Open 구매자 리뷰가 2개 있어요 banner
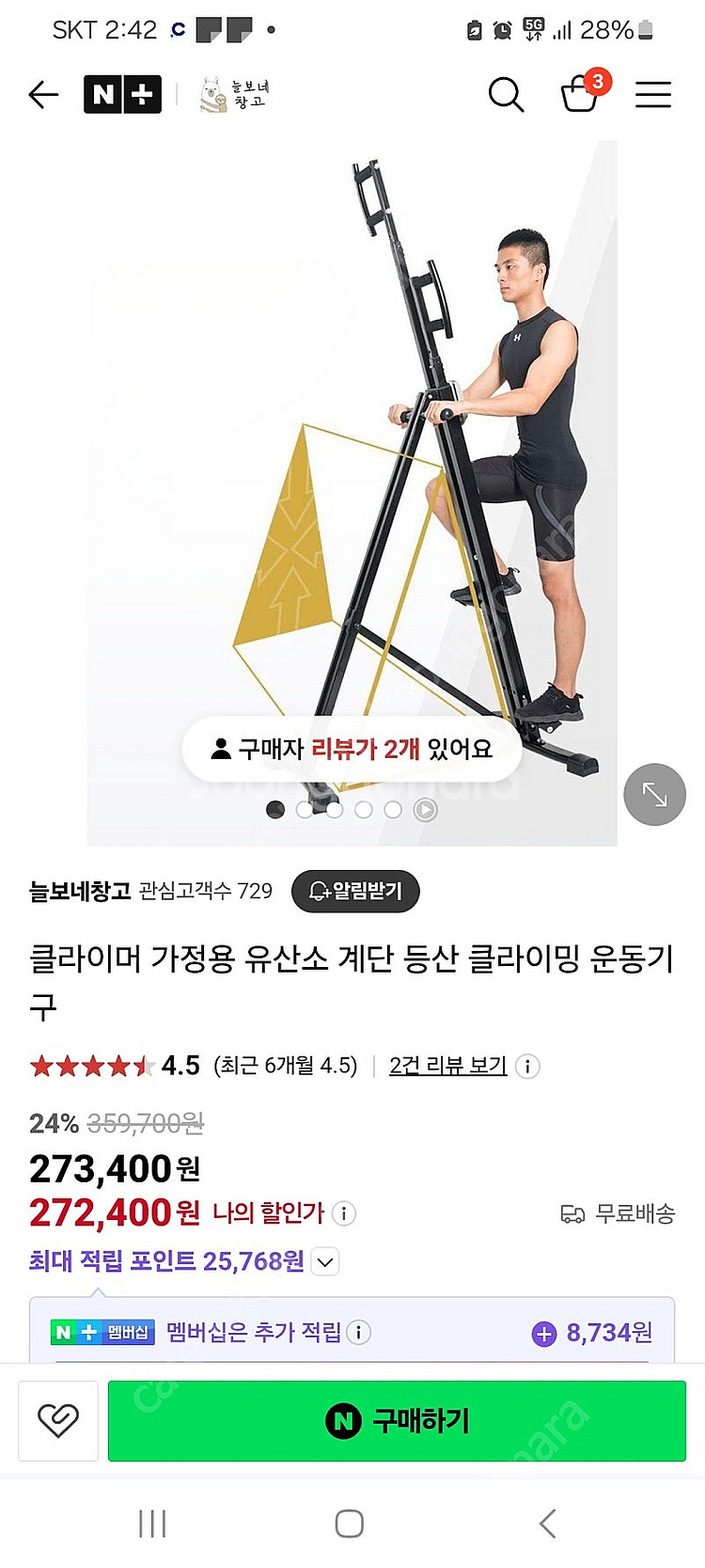This screenshot has height=1568, width=705. pos(352,750)
